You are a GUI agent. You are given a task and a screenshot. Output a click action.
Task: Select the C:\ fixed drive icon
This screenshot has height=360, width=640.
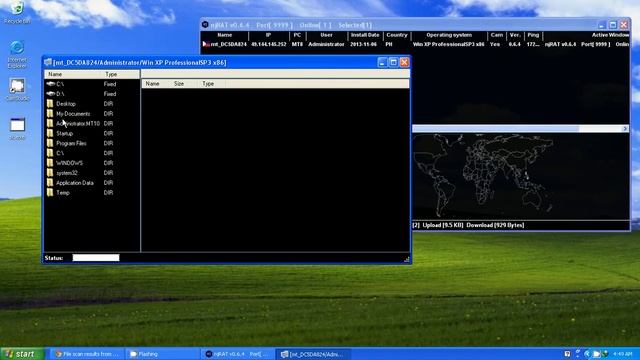51,84
